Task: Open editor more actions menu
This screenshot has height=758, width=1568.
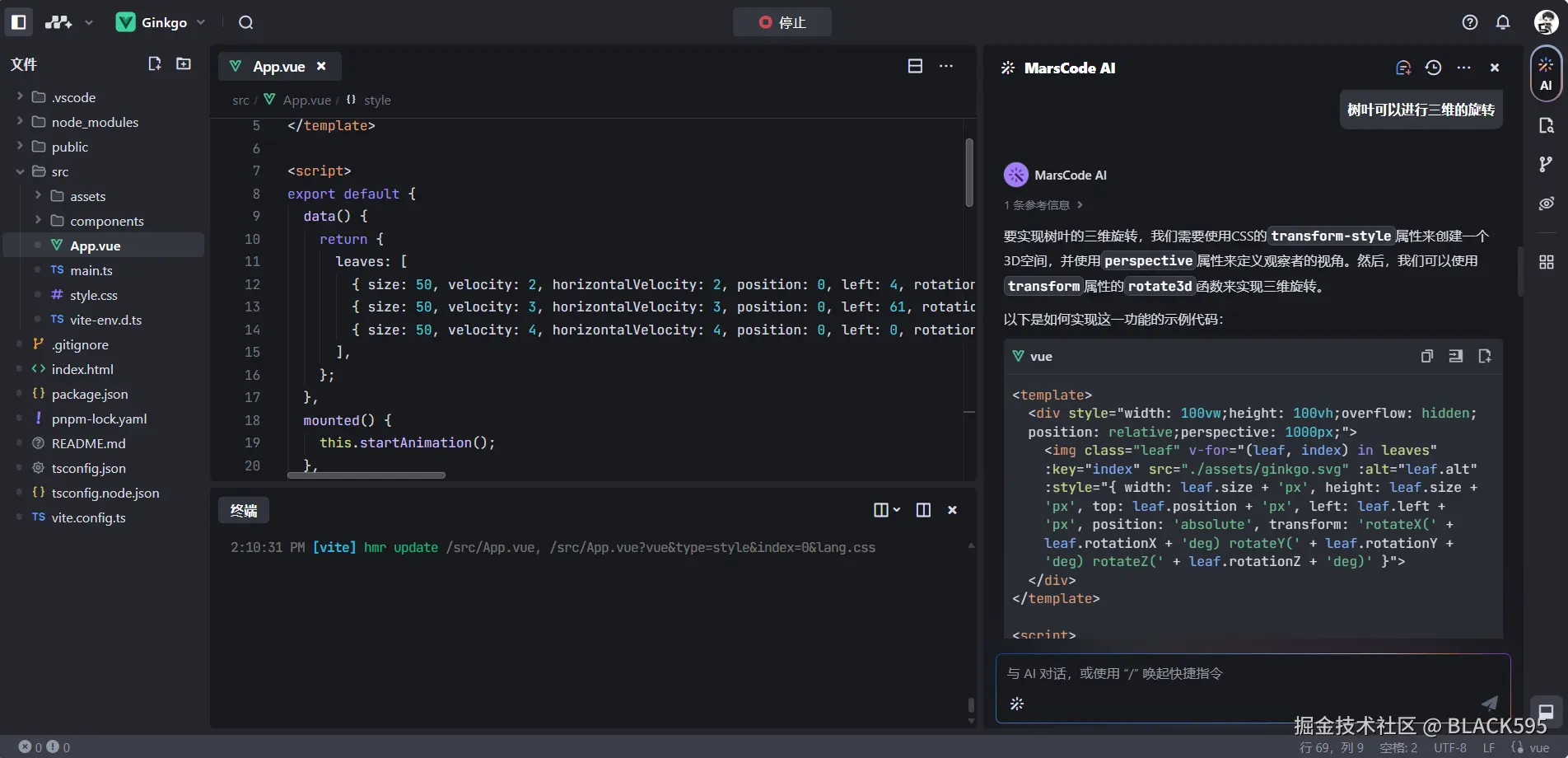Action: [946, 66]
